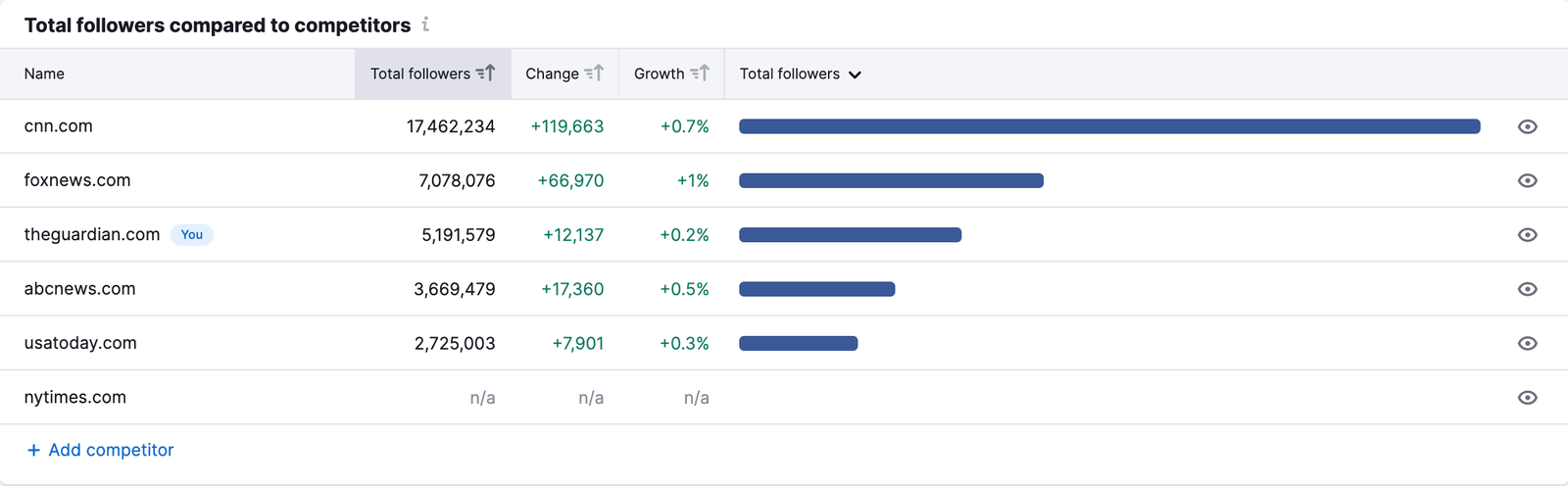Click the plus icon for Add competitor
1568x486 pixels.
33,450
